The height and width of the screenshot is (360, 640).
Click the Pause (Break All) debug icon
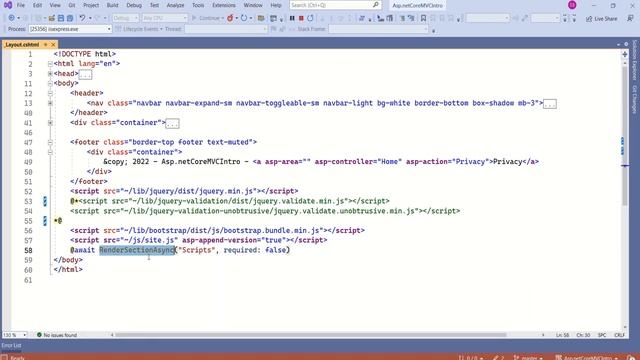click(292, 18)
